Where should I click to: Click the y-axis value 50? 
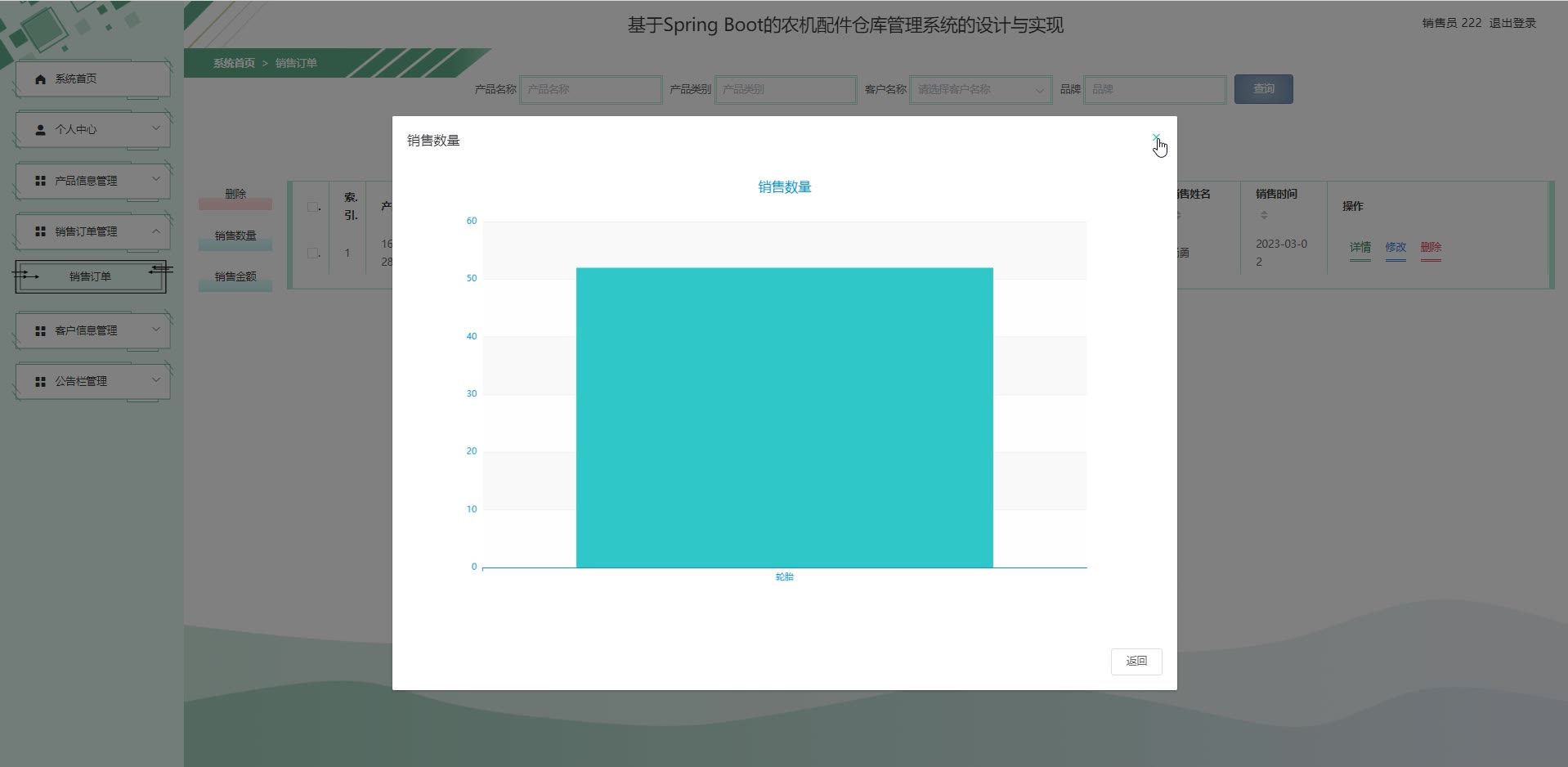(472, 278)
